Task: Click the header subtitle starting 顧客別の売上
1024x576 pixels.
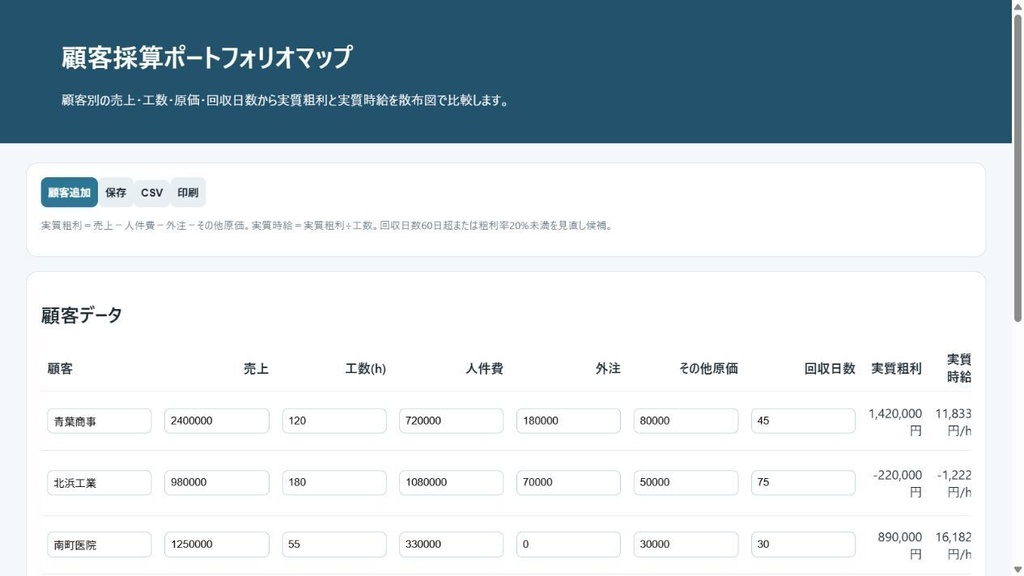Action: [x=285, y=101]
